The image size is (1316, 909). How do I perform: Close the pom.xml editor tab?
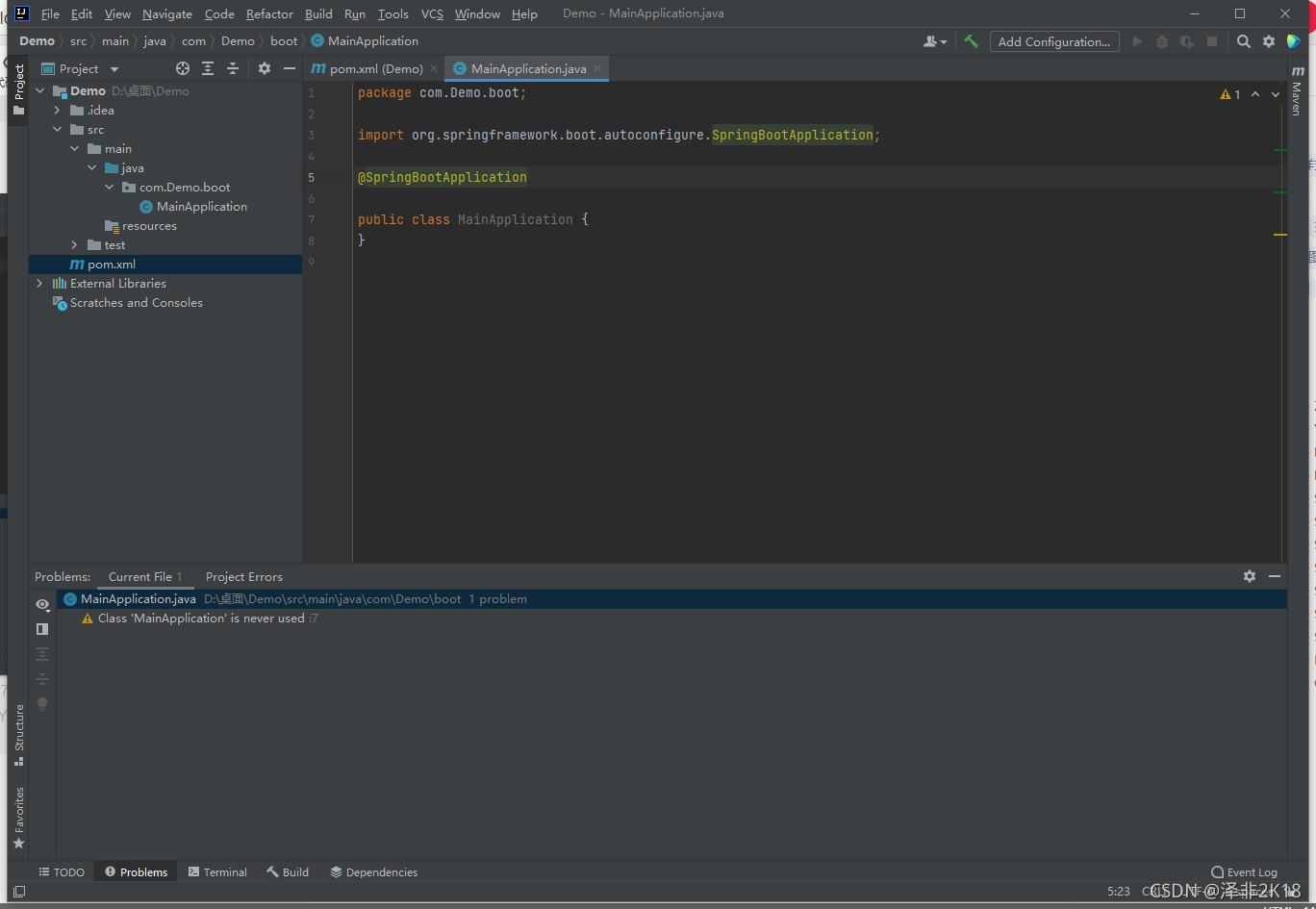(434, 68)
